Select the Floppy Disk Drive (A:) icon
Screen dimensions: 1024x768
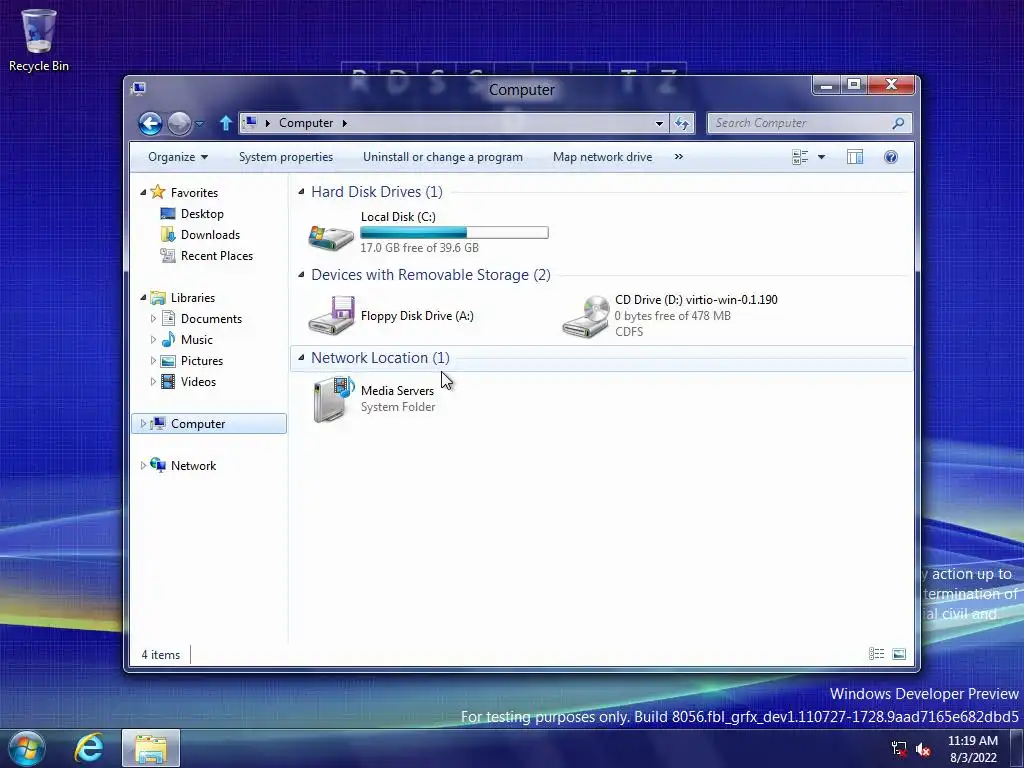pyautogui.click(x=331, y=316)
